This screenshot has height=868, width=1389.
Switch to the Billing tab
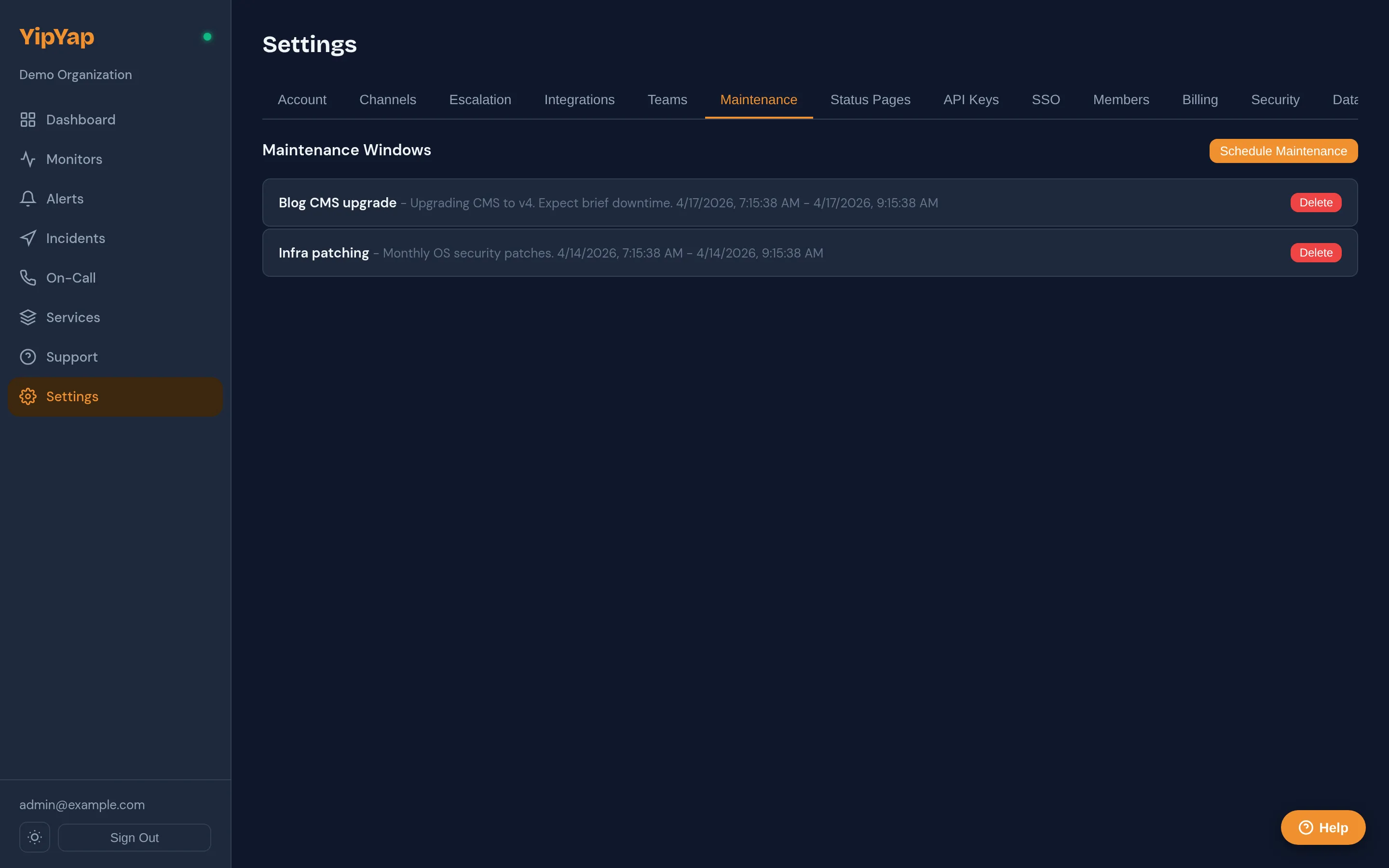click(1200, 99)
